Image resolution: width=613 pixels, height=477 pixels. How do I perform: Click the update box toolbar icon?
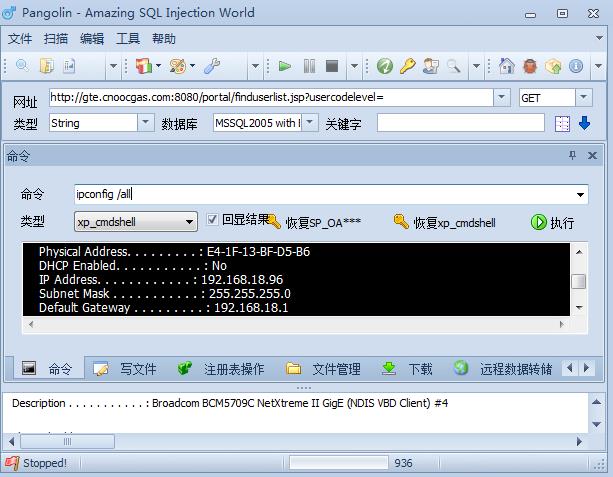coord(553,66)
